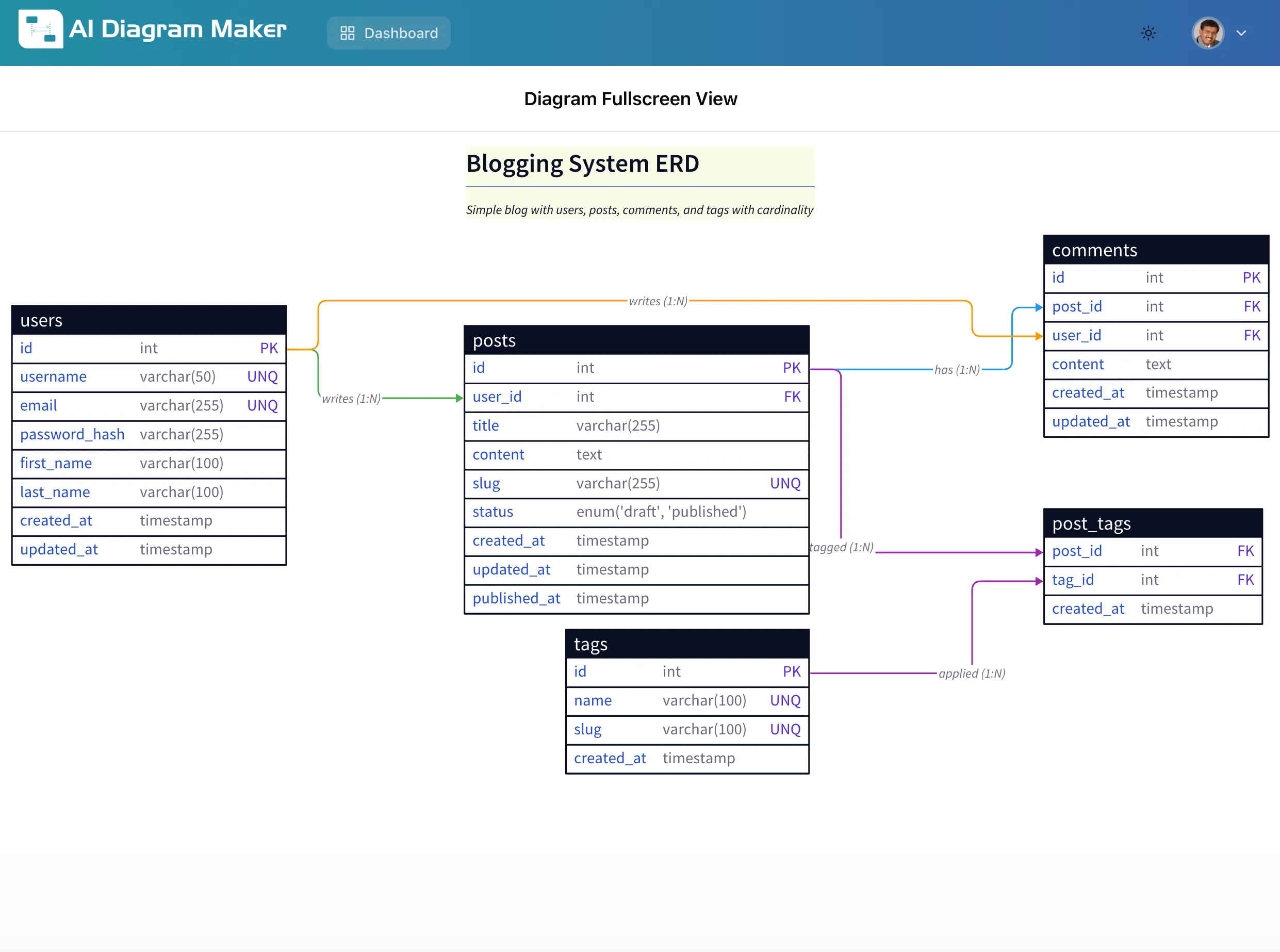The image size is (1280, 952).
Task: Select the username field in users table
Action: (x=53, y=376)
